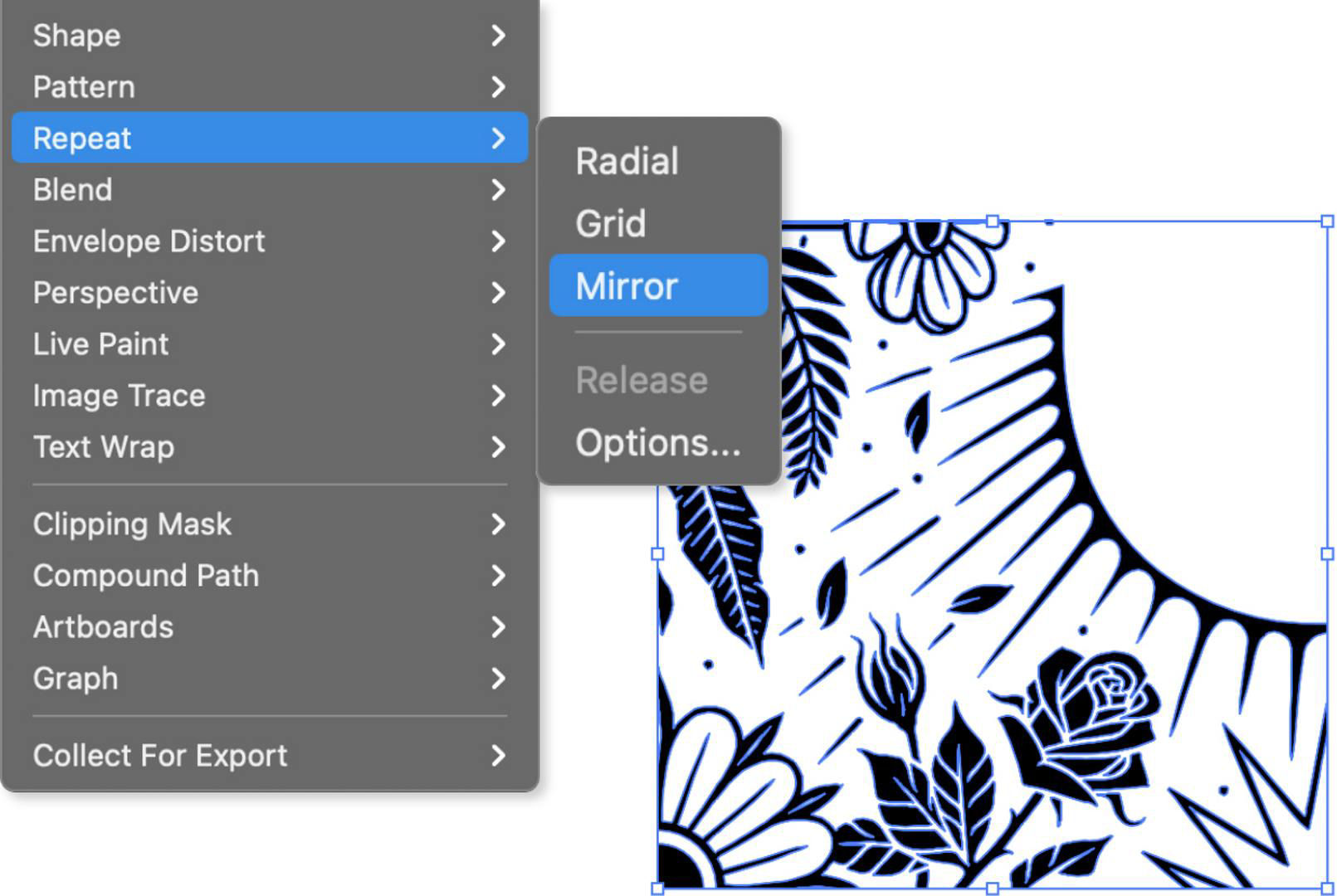Click the Image Trace chevron arrow
The width and height of the screenshot is (1337, 896).
click(498, 396)
